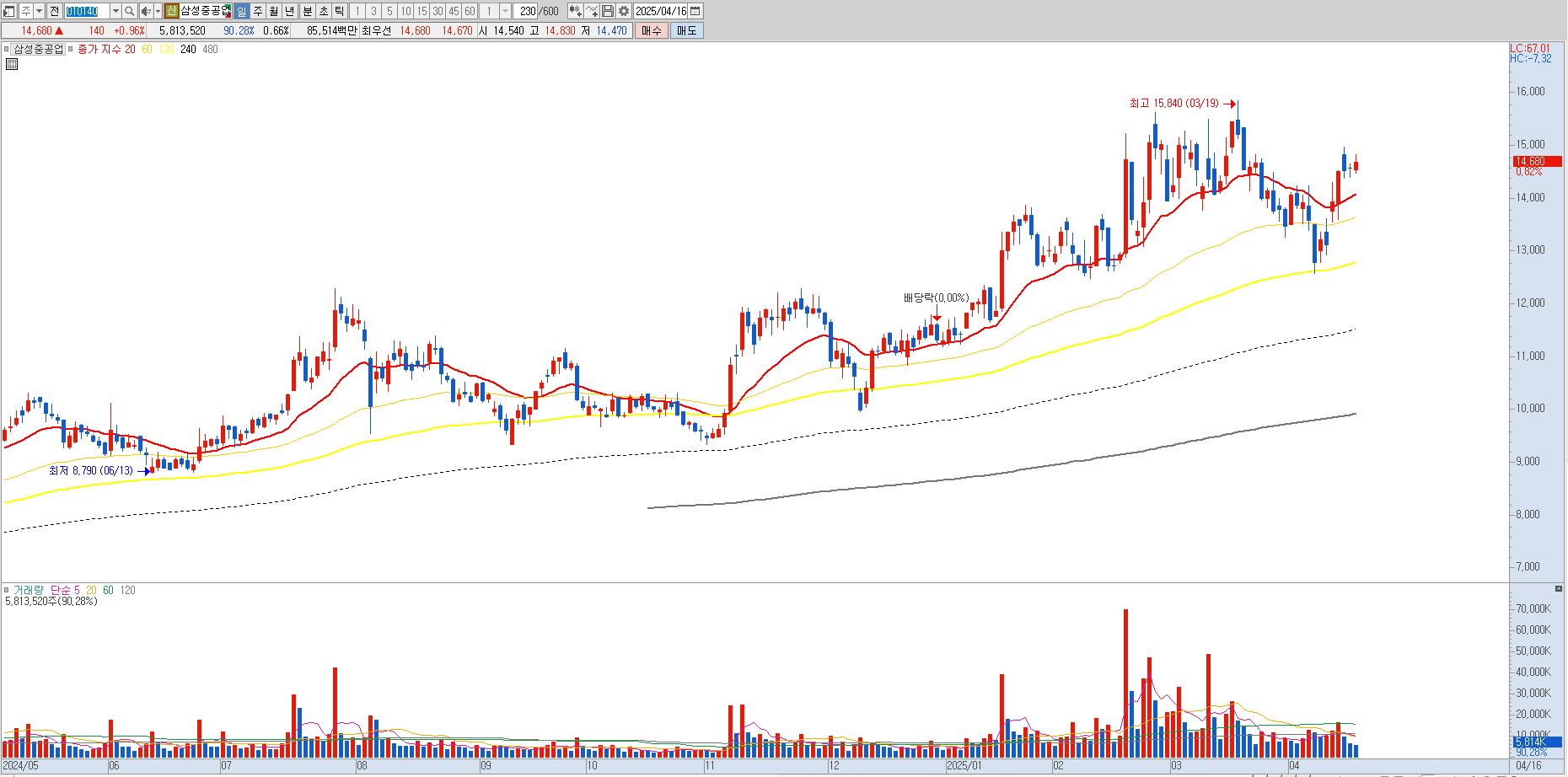
Task: Click the 신 credit badge icon
Action: [171, 11]
